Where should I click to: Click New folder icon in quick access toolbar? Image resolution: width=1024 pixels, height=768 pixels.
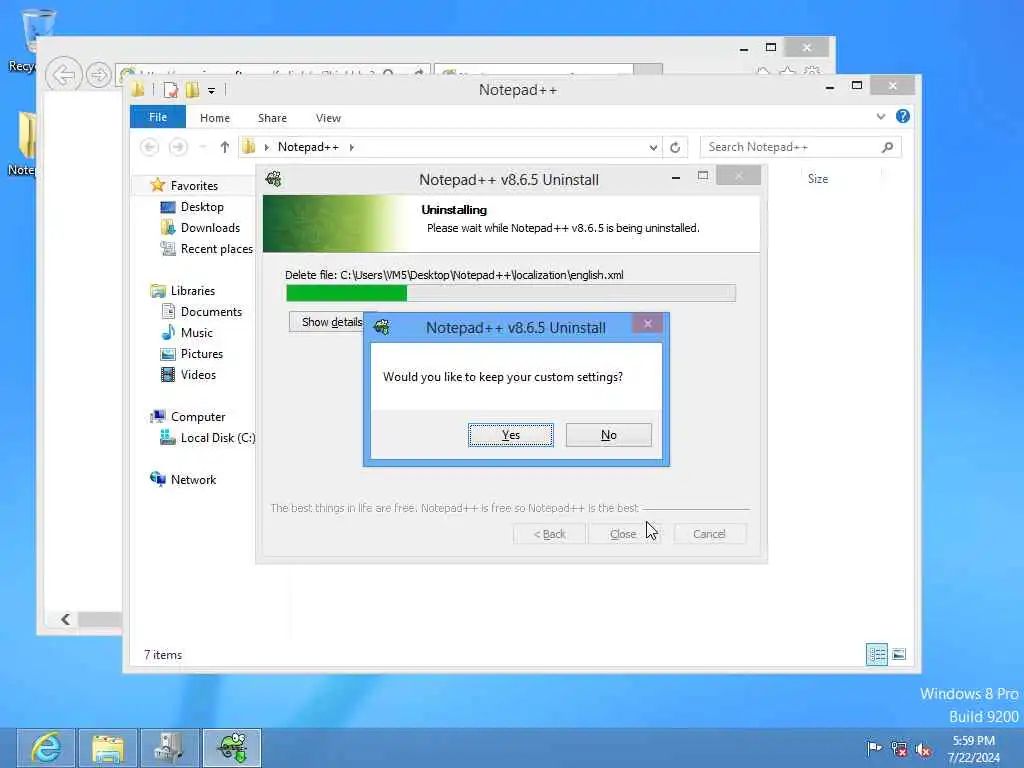(192, 90)
